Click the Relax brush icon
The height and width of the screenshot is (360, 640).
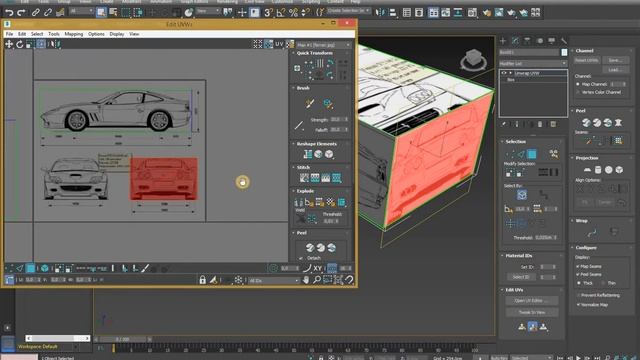coord(328,103)
